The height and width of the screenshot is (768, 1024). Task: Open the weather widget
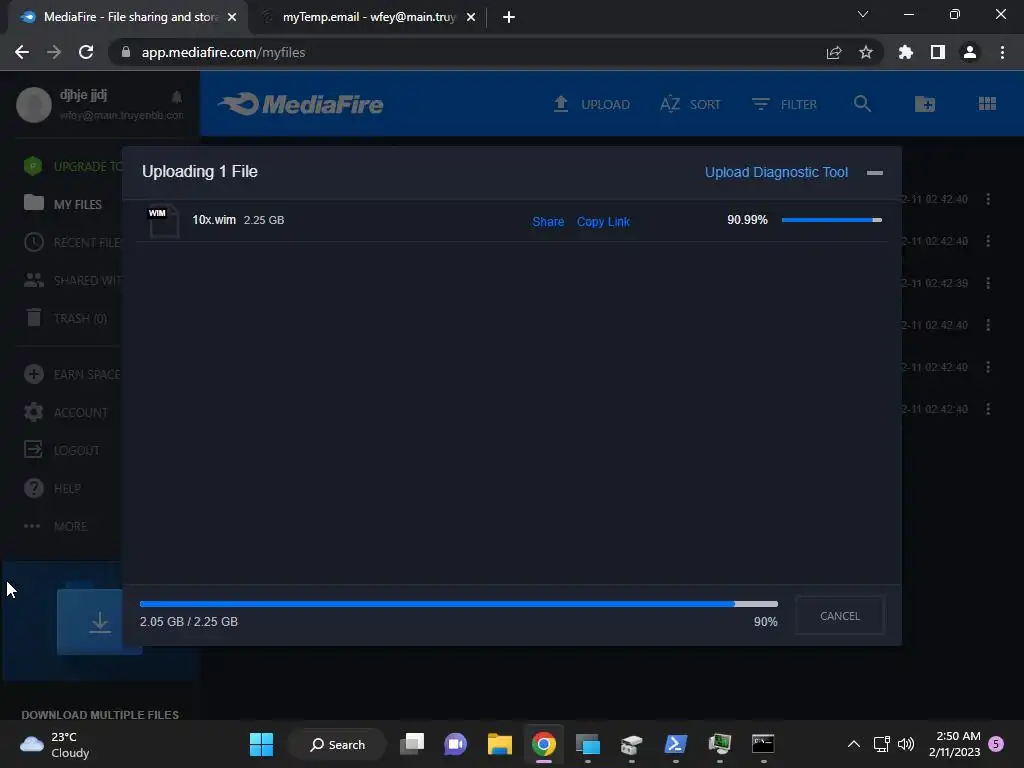54,744
